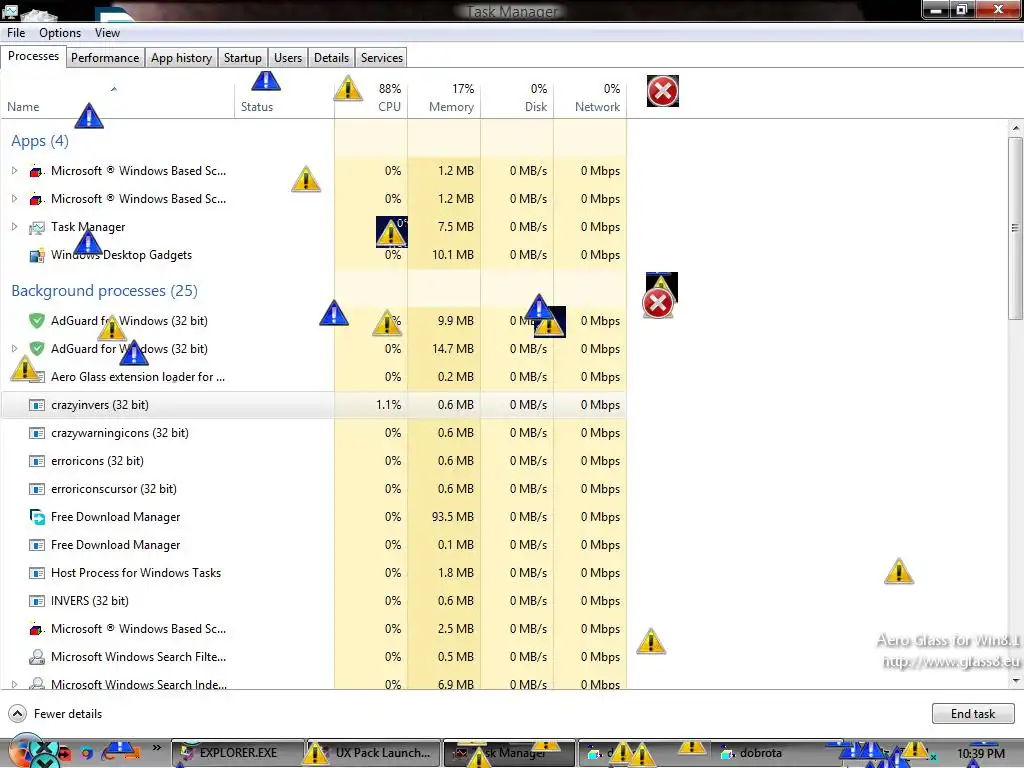Collapse view with Fewer details chevron
The height and width of the screenshot is (768, 1024).
coord(18,713)
